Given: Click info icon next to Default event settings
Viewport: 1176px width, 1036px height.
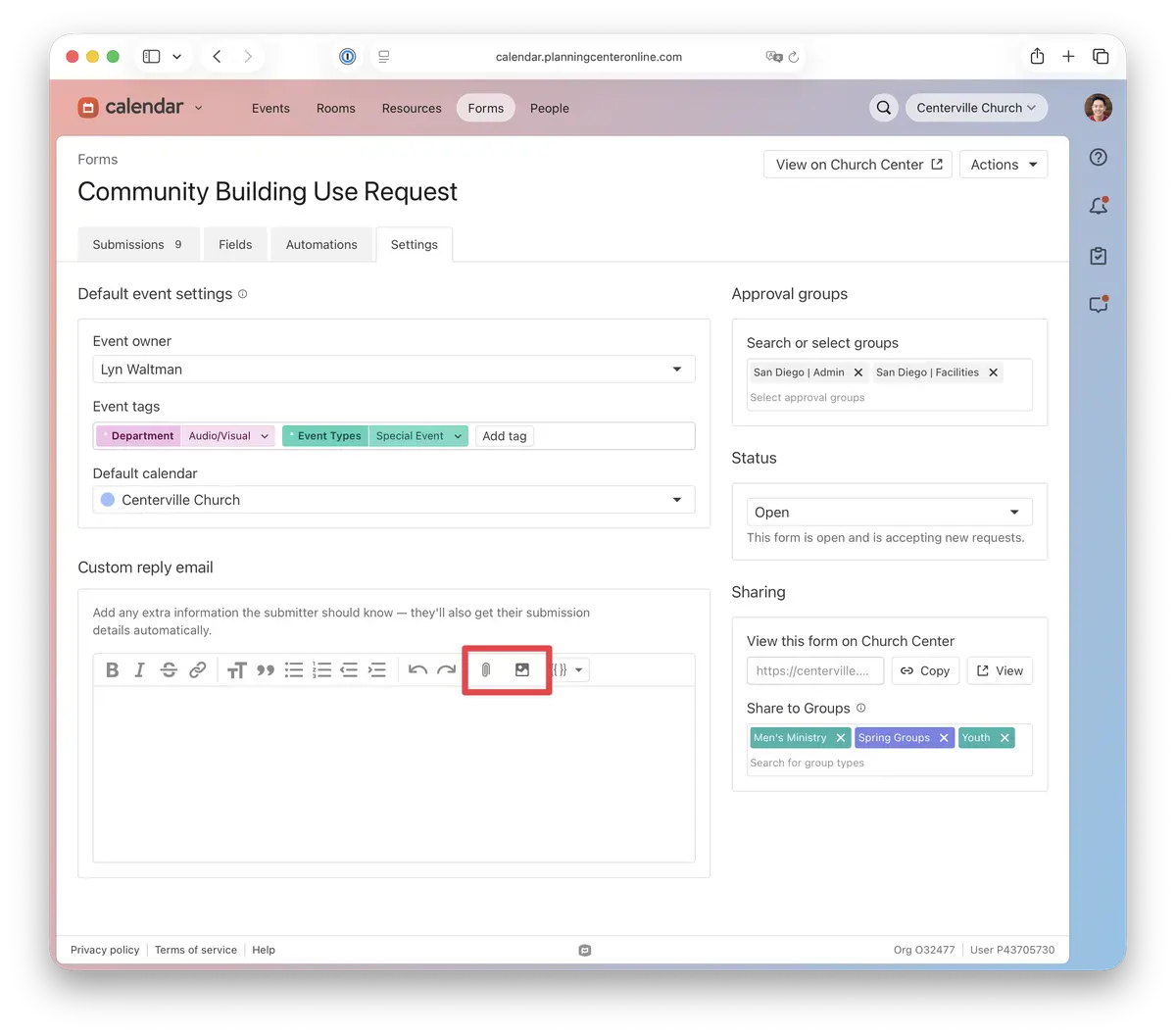Looking at the screenshot, I should point(243,294).
